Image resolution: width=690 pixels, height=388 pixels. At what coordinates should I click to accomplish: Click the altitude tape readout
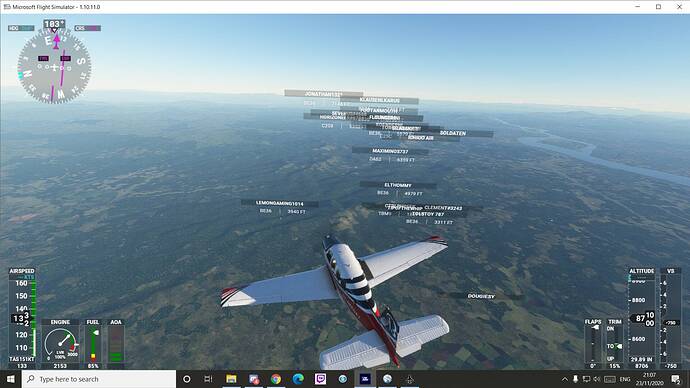coord(642,318)
